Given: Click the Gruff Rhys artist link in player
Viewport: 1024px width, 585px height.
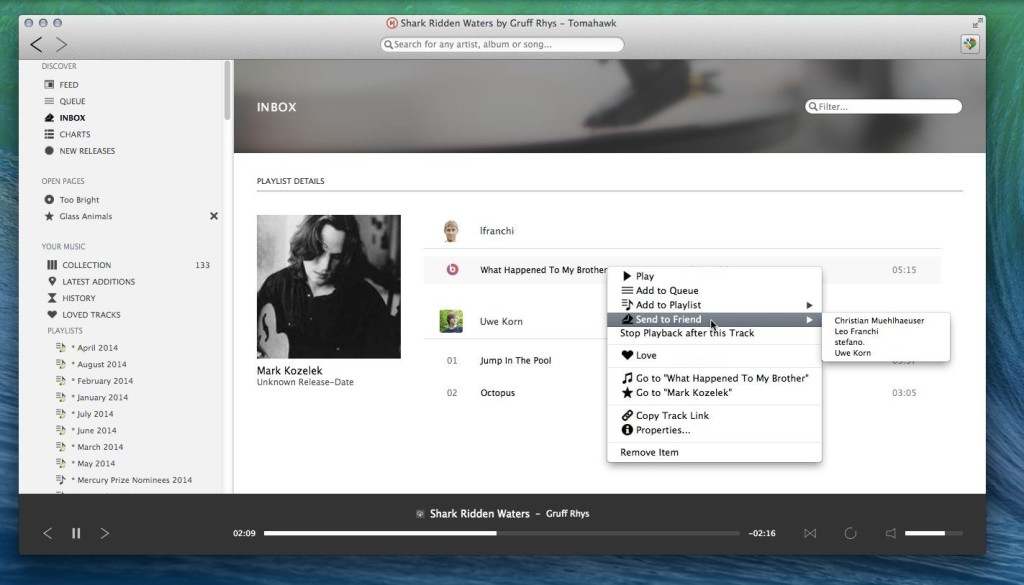Looking at the screenshot, I should (x=568, y=514).
